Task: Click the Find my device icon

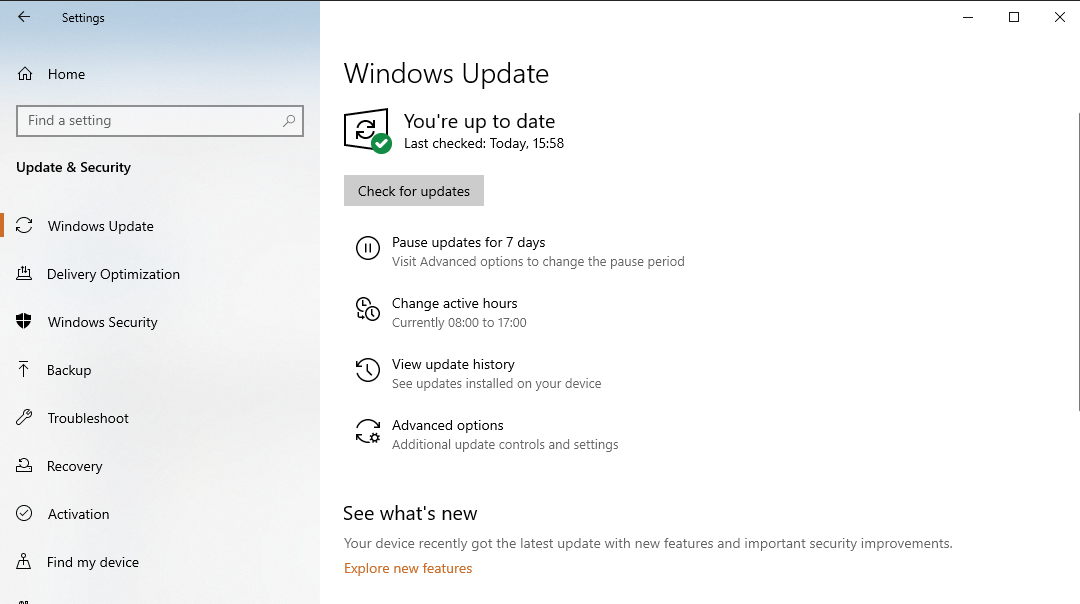Action: point(23,561)
